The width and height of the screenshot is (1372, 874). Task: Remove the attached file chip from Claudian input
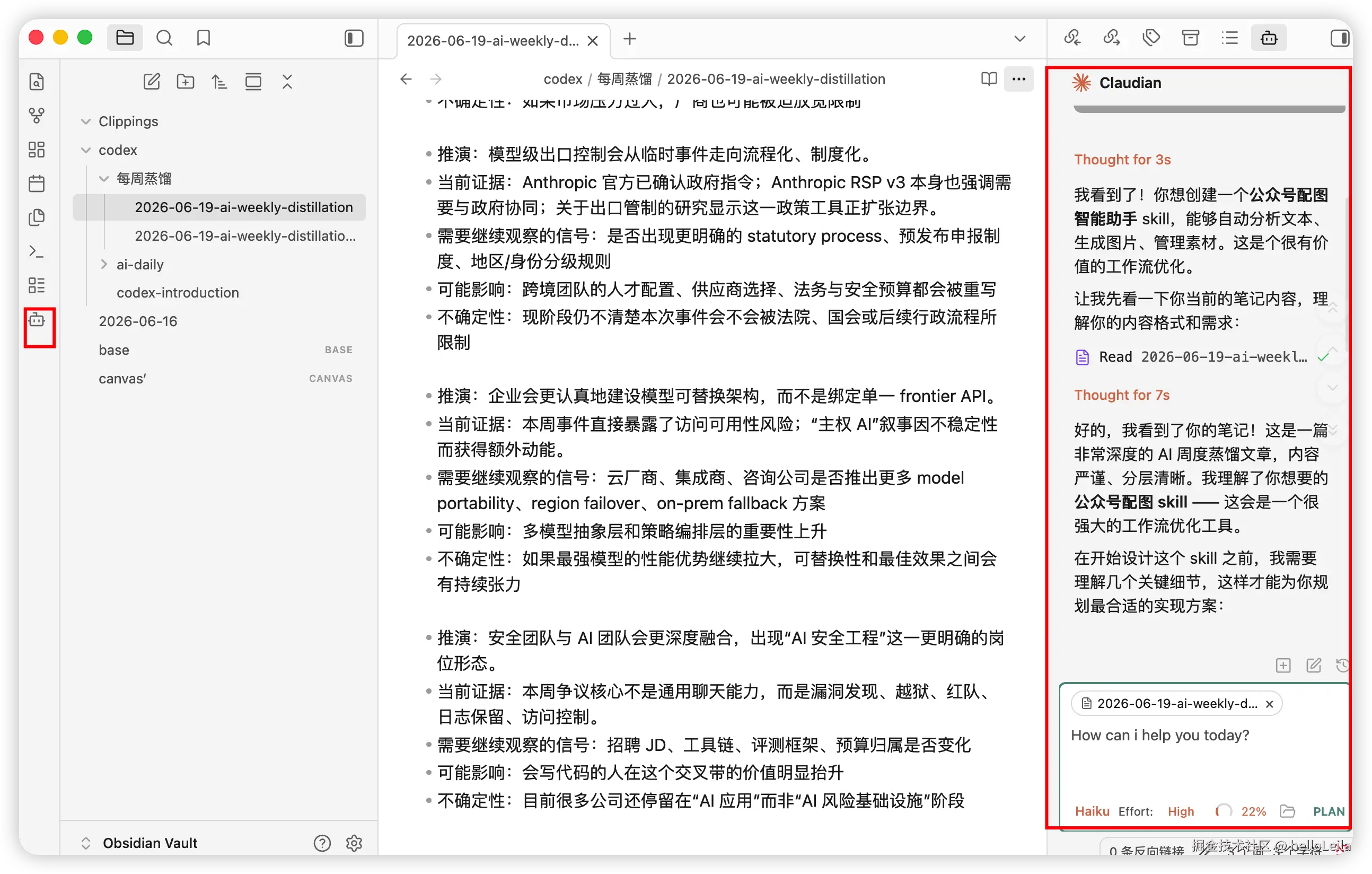1270,704
